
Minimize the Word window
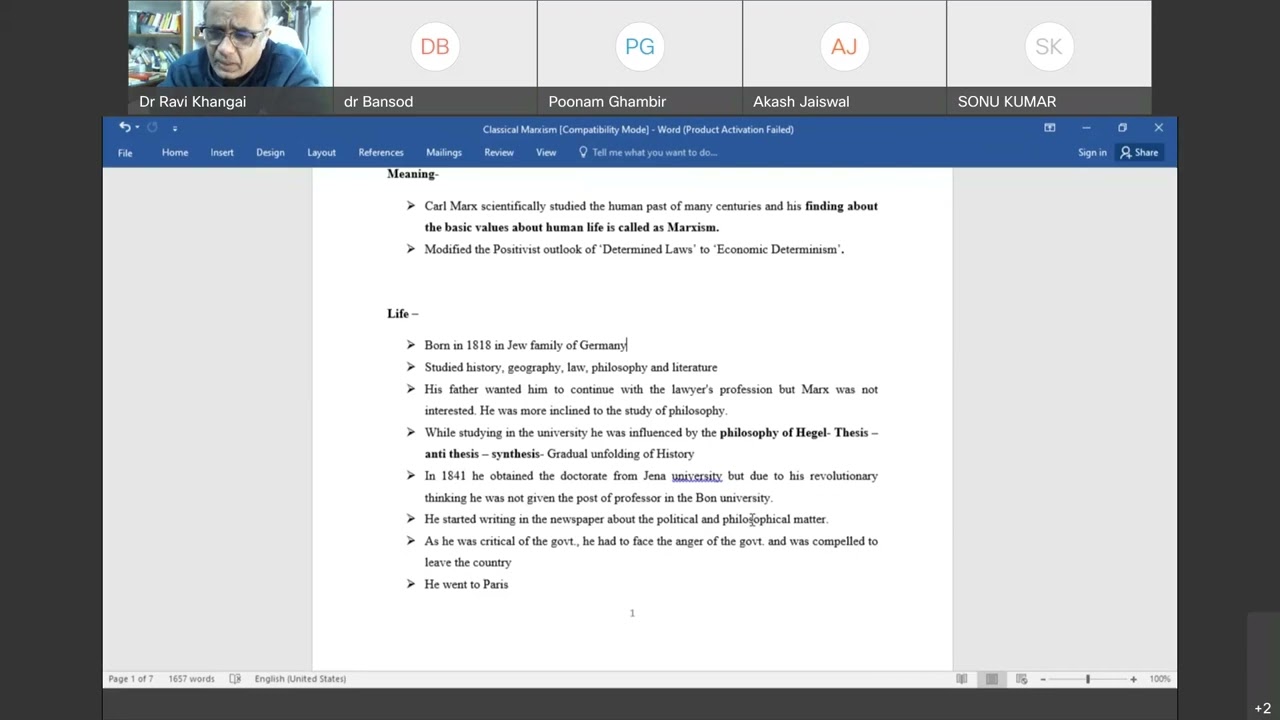pos(1086,128)
